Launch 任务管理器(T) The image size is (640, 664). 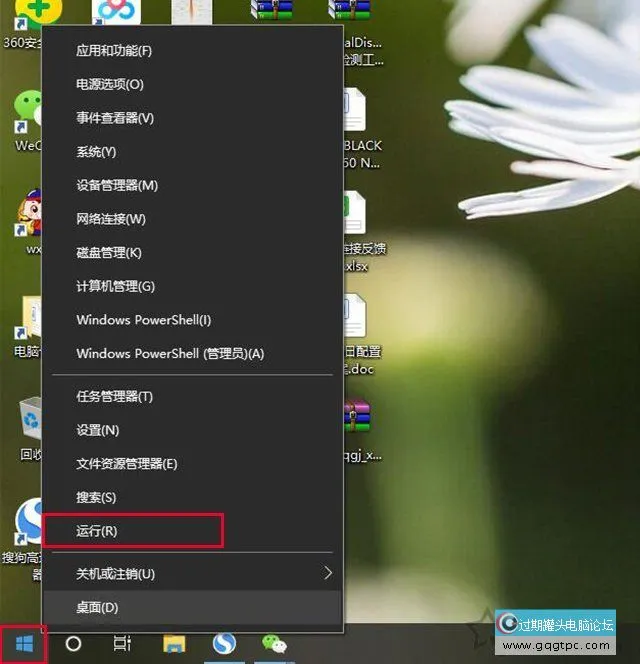tap(192, 396)
